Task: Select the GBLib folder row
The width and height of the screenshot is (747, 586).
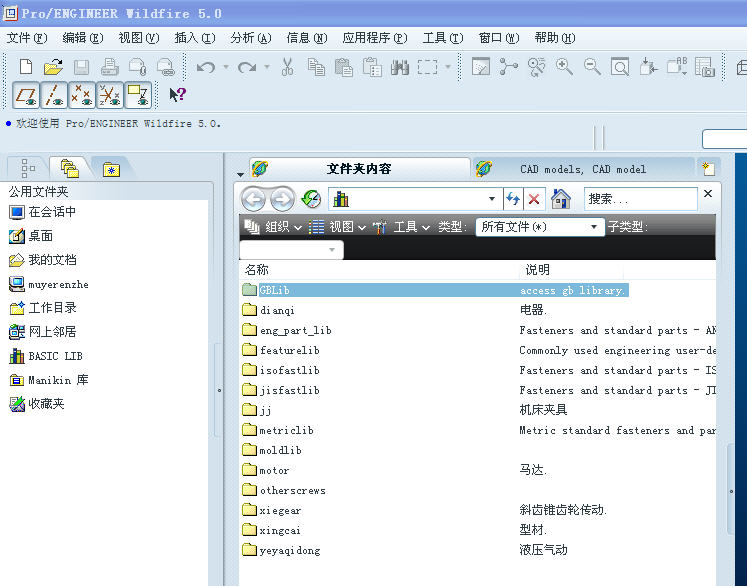Action: (435, 290)
